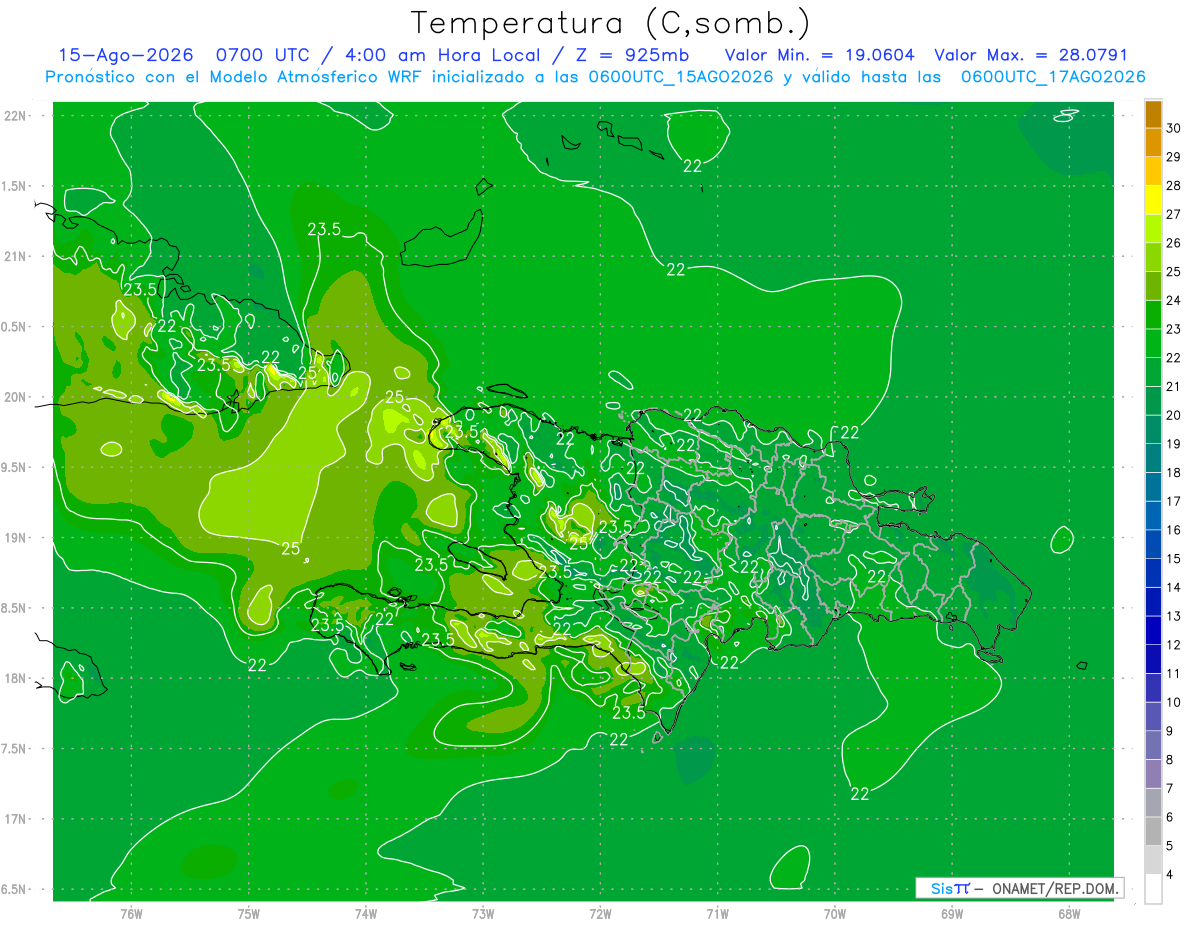The height and width of the screenshot is (927, 1200).
Task: Click the '70W' longitude axis label
Action: point(835,914)
